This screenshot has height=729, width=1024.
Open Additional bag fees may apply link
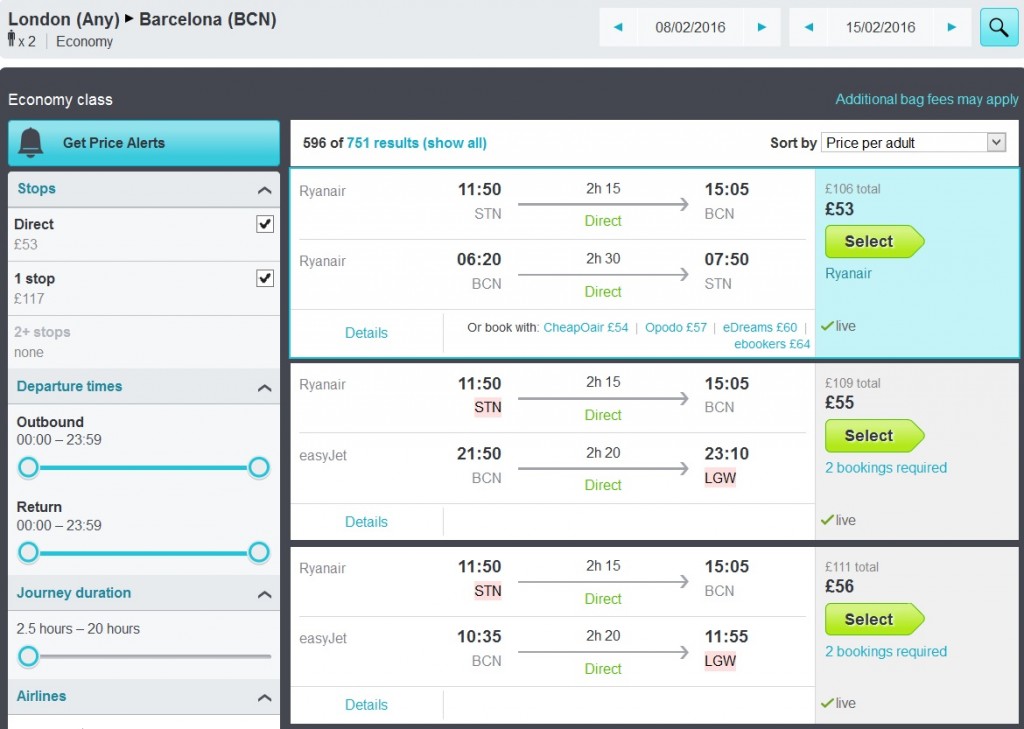click(926, 99)
